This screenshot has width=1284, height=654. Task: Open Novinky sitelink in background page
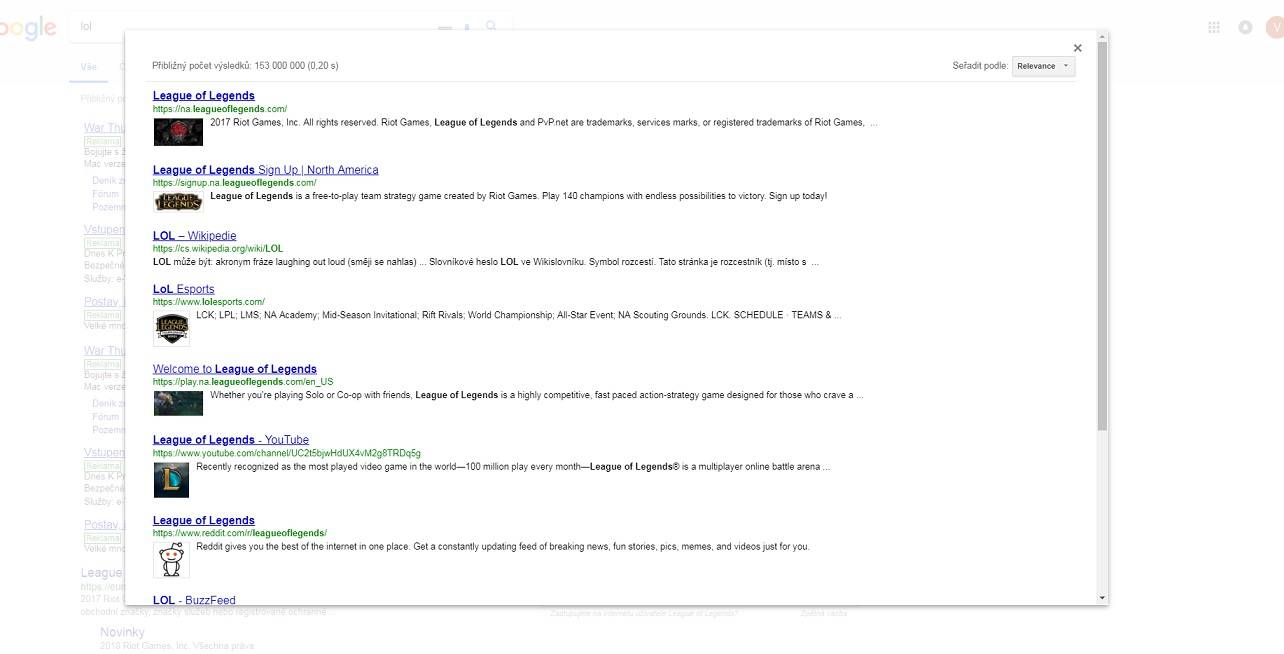tap(122, 632)
